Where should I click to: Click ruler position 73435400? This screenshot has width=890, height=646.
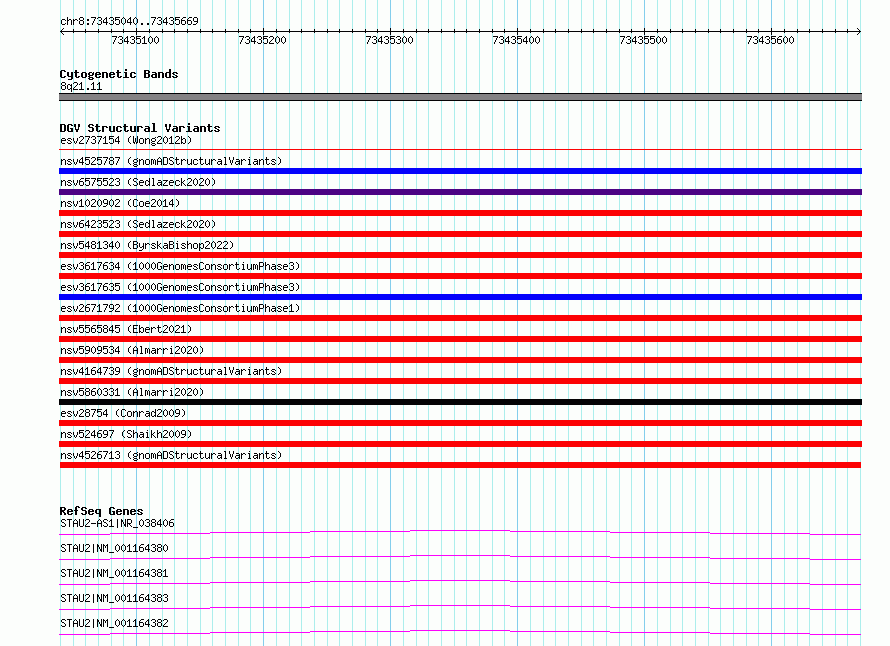click(x=517, y=40)
